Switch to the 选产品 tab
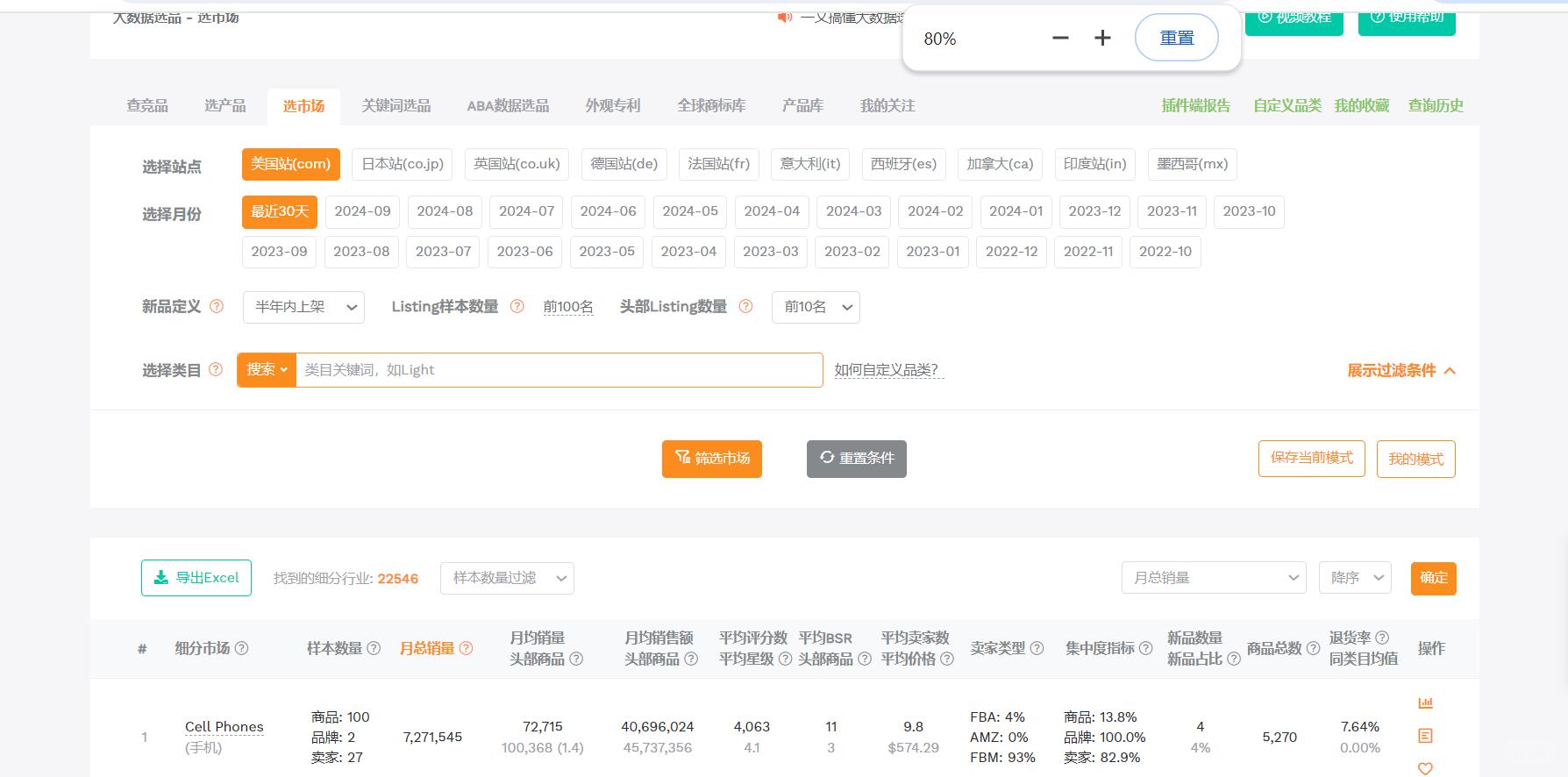Image resolution: width=1568 pixels, height=777 pixels. 225,106
